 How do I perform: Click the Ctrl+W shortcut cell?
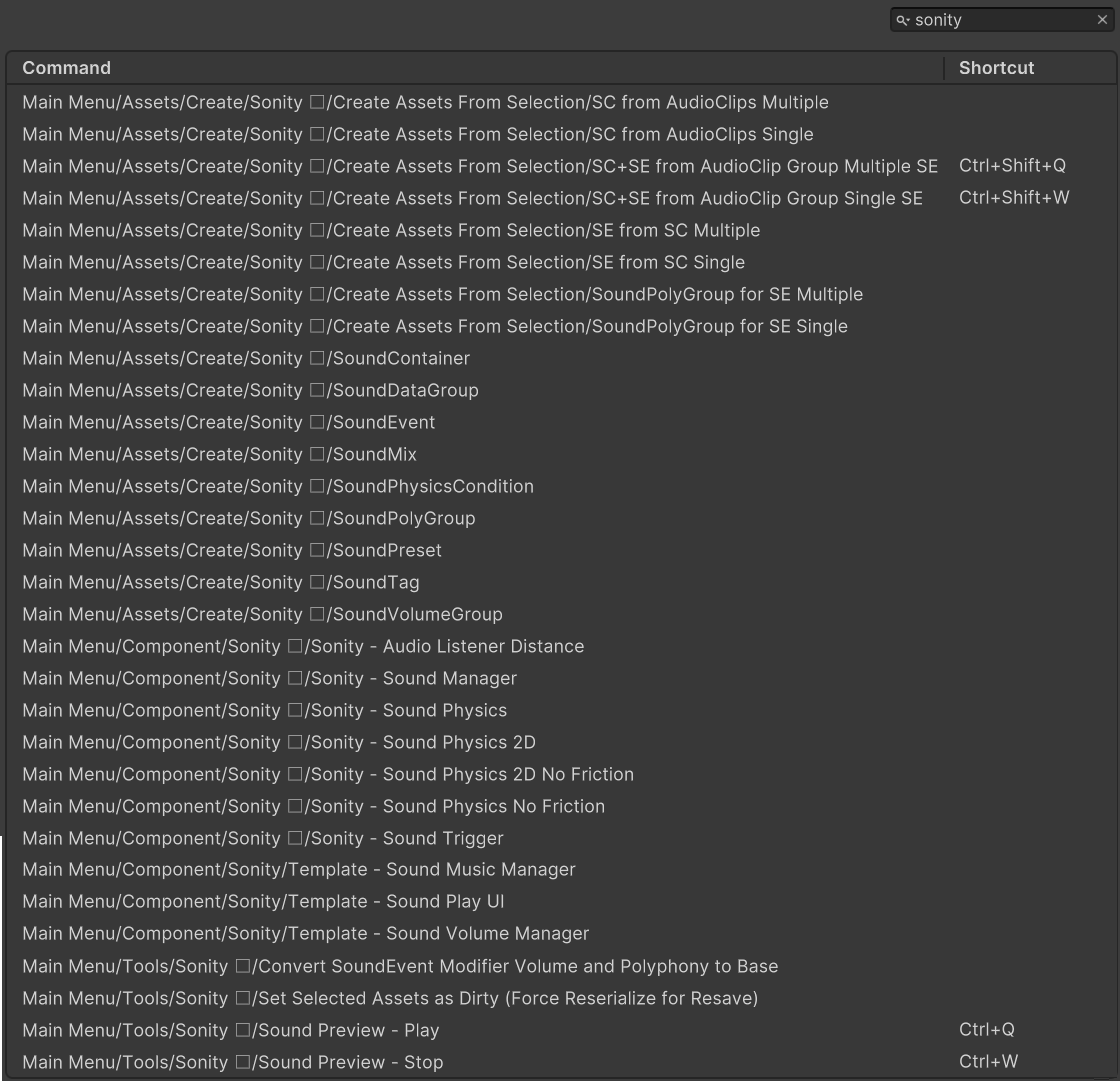(988, 1062)
